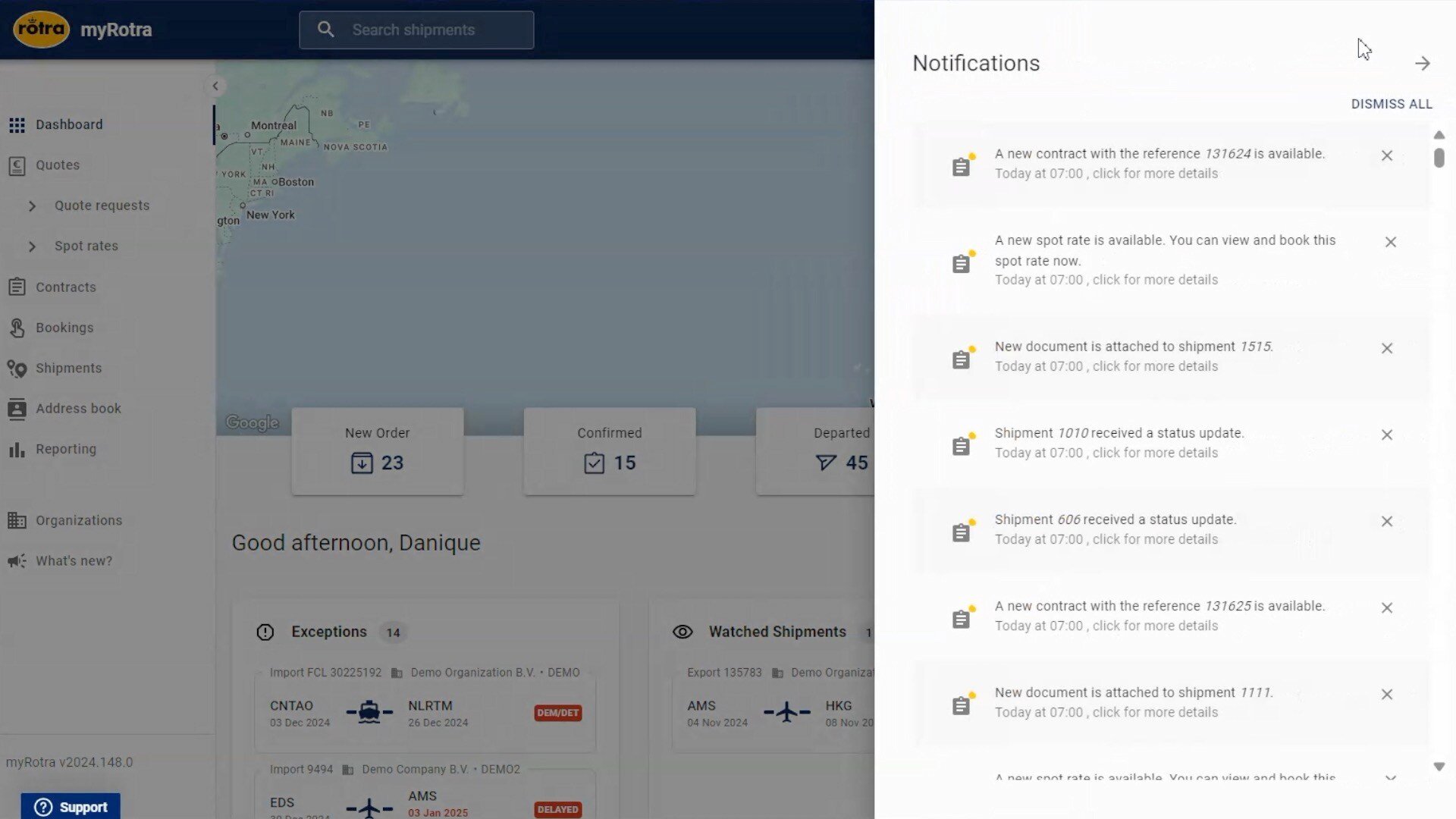Scroll down the notifications panel
This screenshot has height=819, width=1456.
click(x=1439, y=767)
